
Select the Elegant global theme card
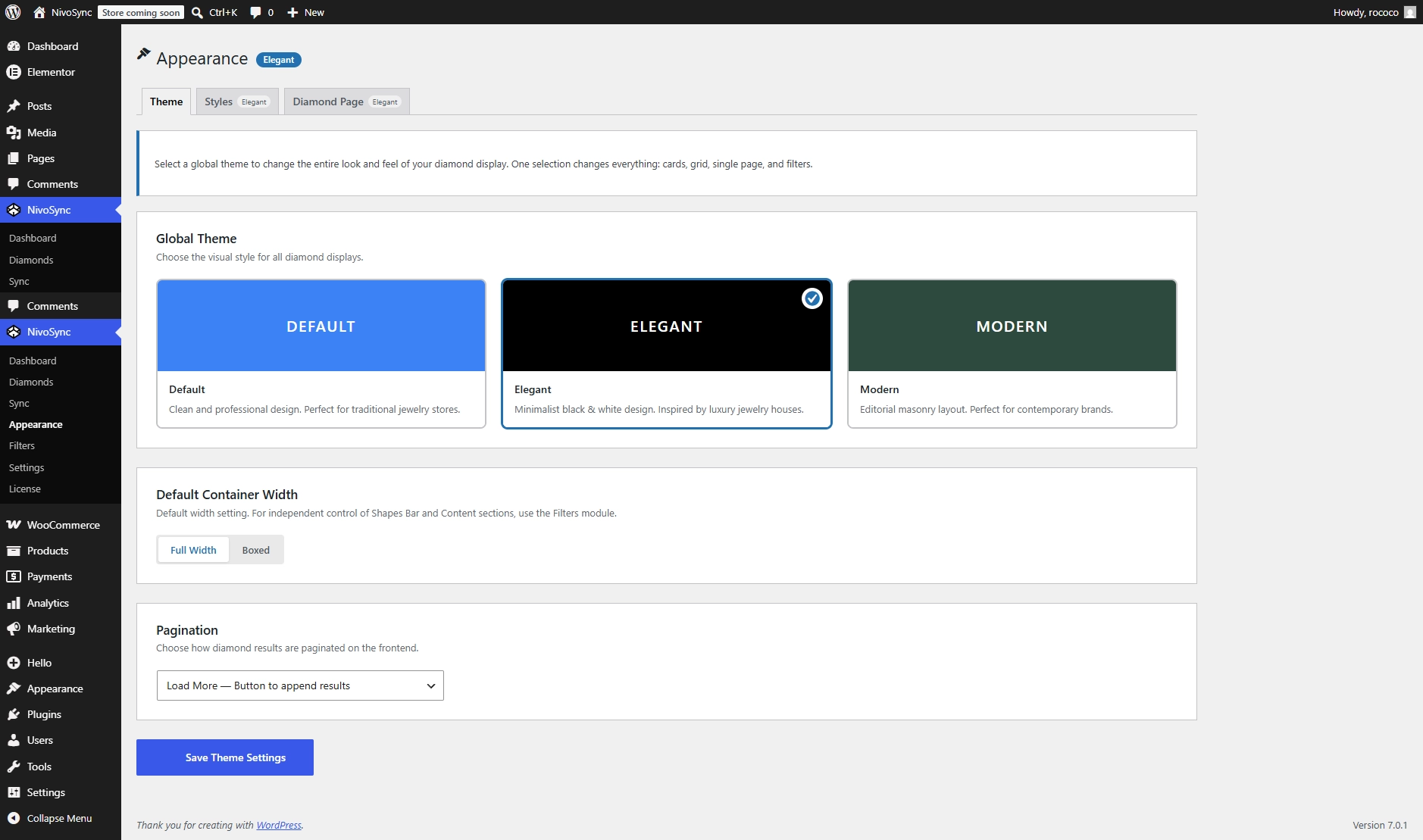[x=667, y=354]
